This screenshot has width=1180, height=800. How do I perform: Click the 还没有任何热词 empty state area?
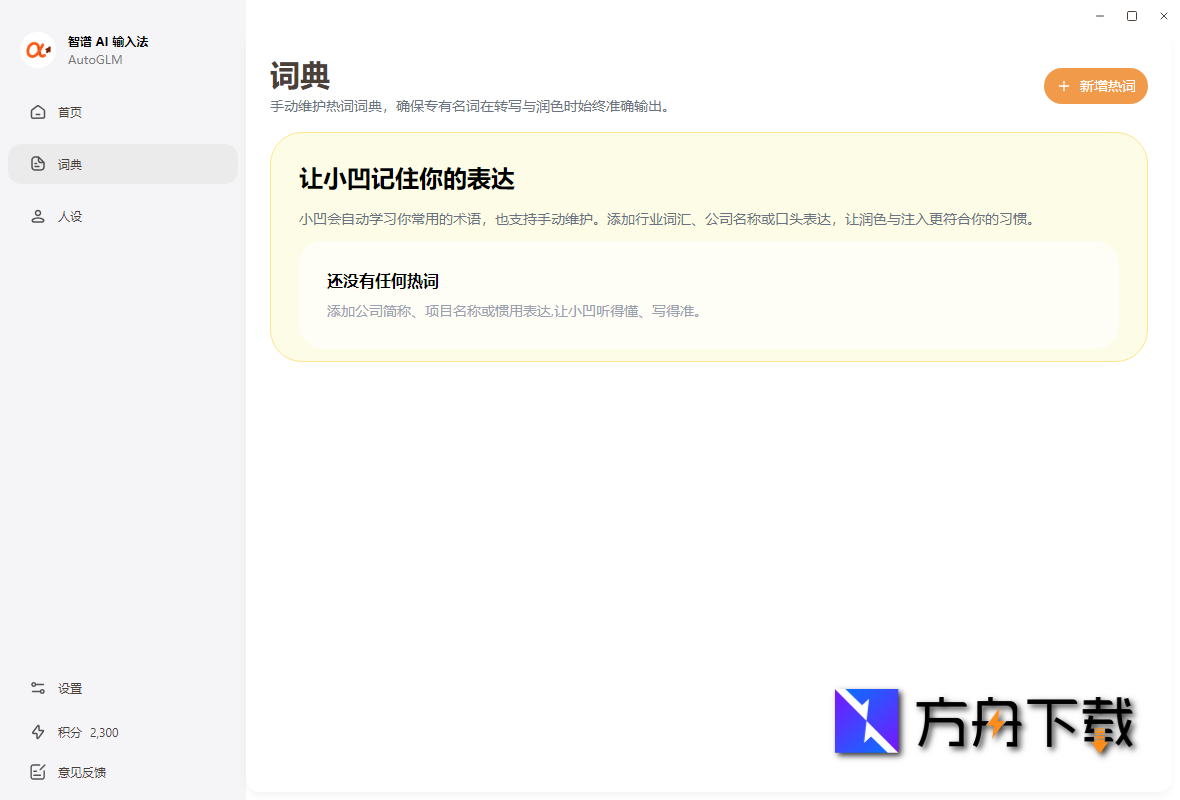[710, 296]
